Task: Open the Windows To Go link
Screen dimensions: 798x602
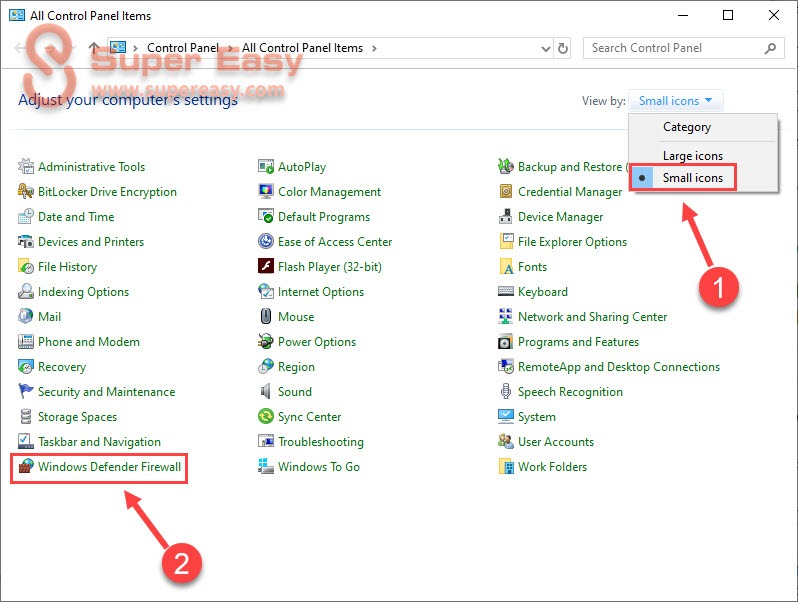Action: (x=319, y=467)
